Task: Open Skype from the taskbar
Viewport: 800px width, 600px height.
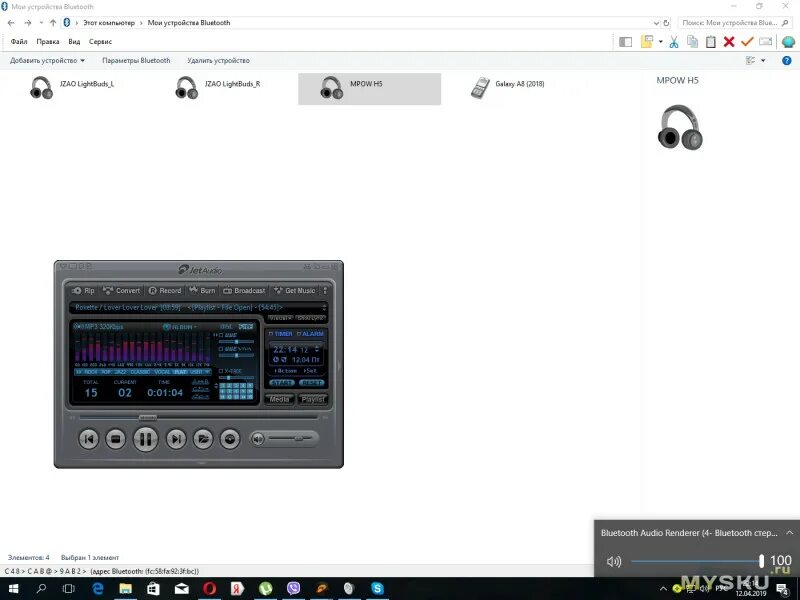Action: [x=377, y=589]
